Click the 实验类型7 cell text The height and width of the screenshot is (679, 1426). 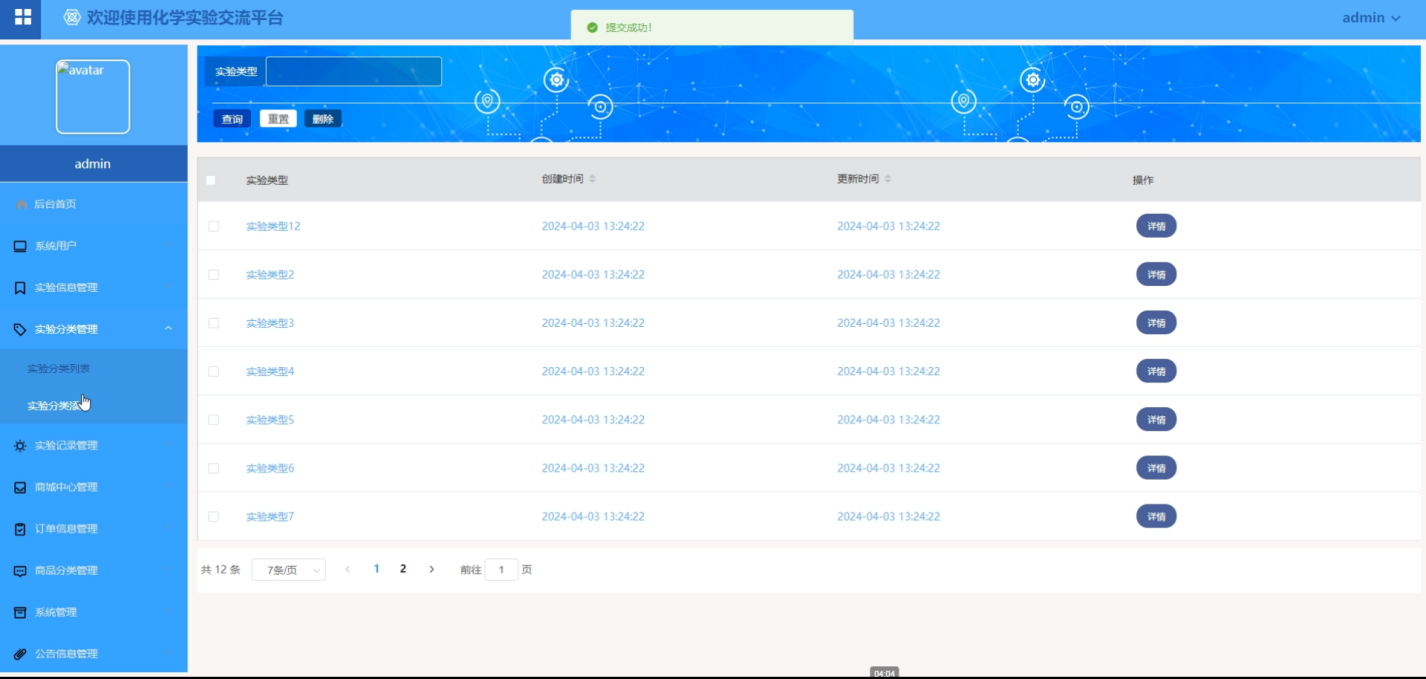pos(270,517)
